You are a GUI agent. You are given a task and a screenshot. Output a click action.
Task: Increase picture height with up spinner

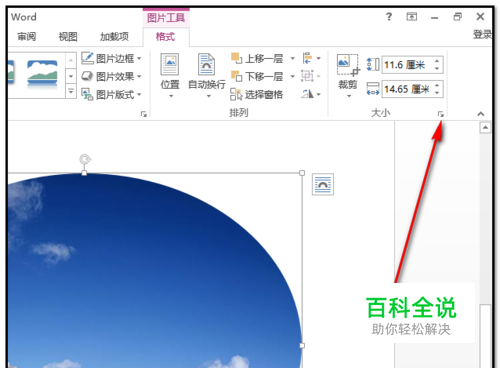click(x=437, y=61)
